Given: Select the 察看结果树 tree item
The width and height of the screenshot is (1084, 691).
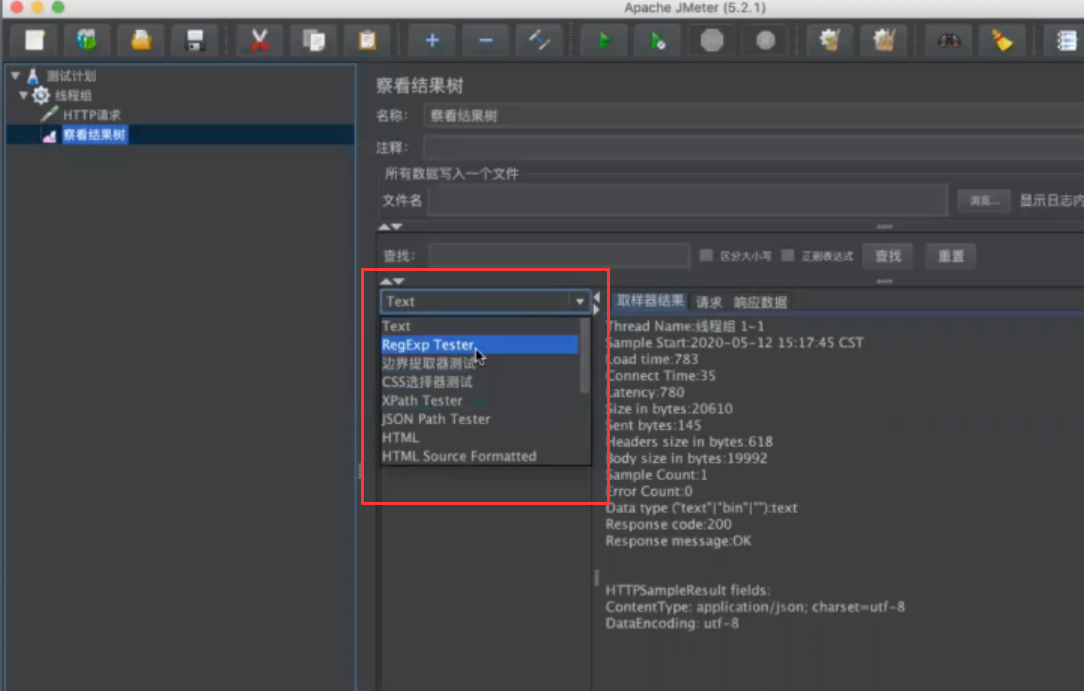Looking at the screenshot, I should [95, 135].
